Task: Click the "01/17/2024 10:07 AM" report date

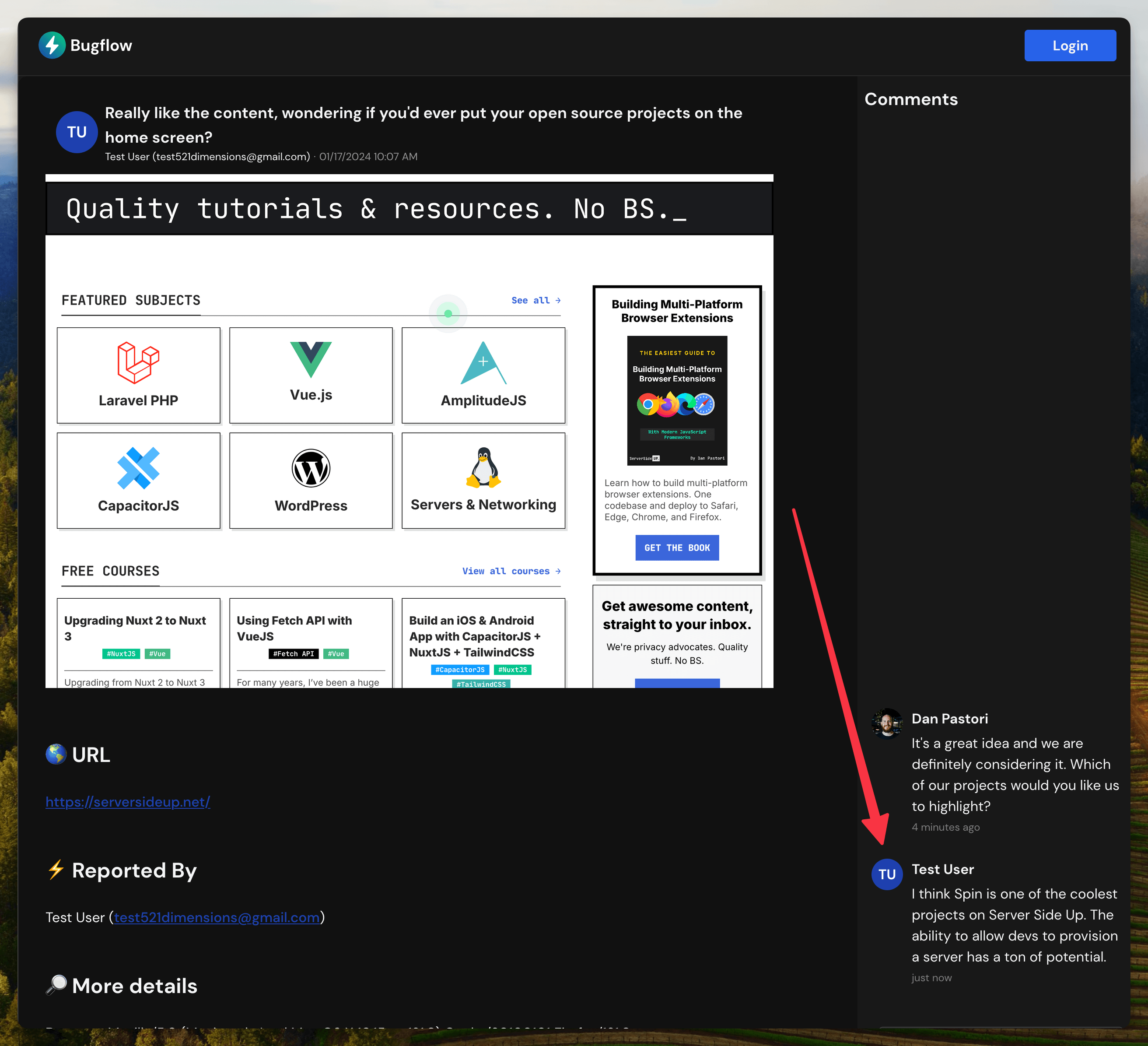Action: [x=368, y=157]
